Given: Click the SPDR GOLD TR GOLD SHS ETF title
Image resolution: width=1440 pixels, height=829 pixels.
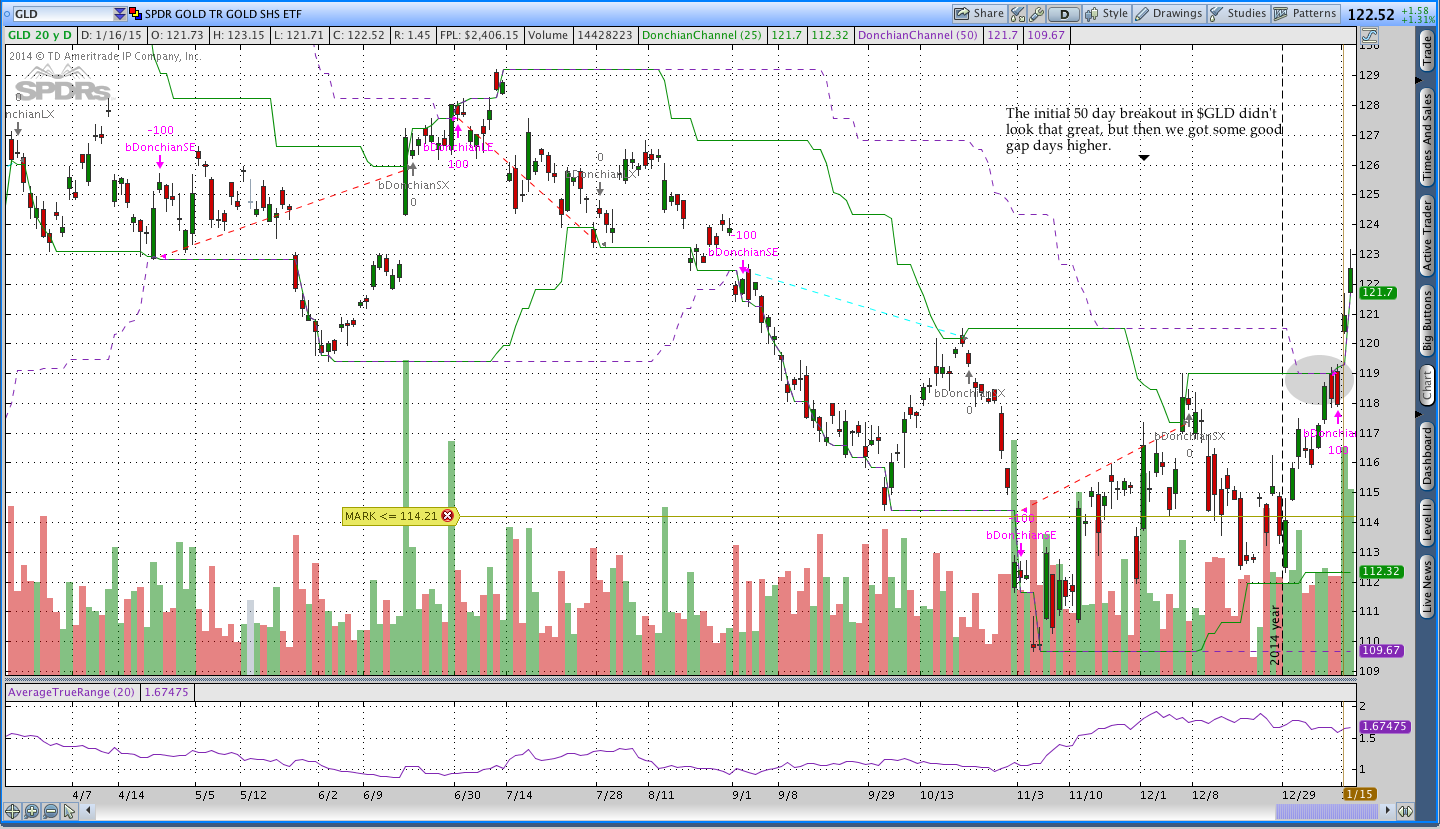Looking at the screenshot, I should click(222, 14).
